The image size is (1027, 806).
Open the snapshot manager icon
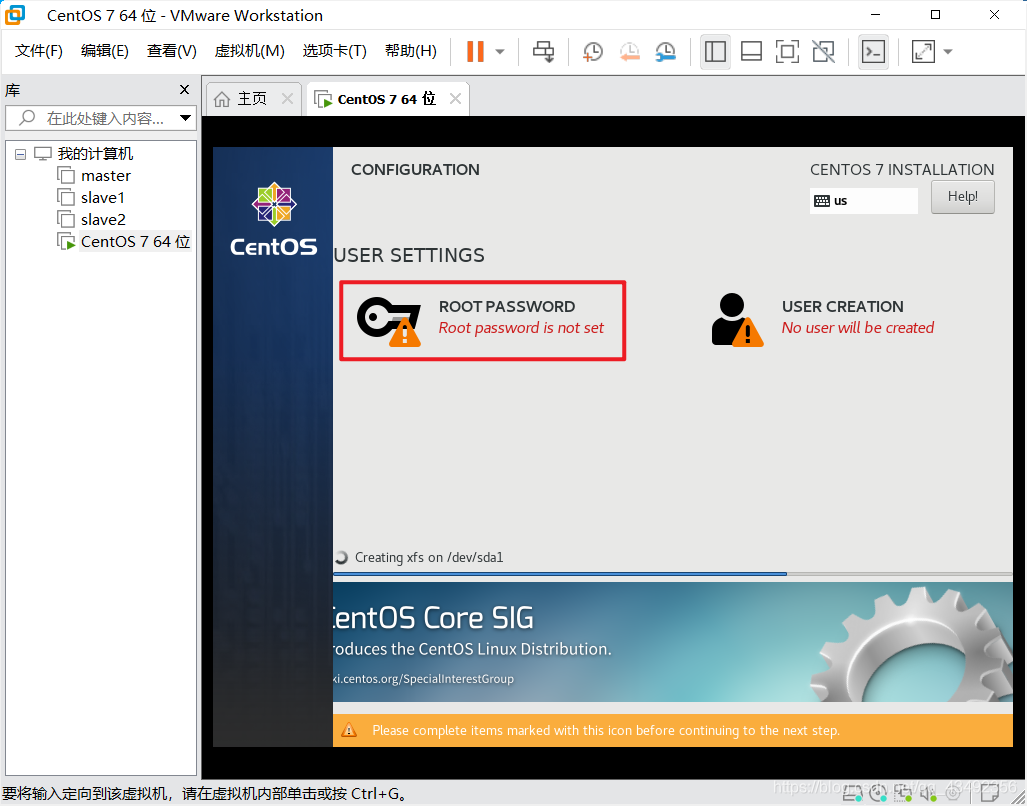(665, 51)
